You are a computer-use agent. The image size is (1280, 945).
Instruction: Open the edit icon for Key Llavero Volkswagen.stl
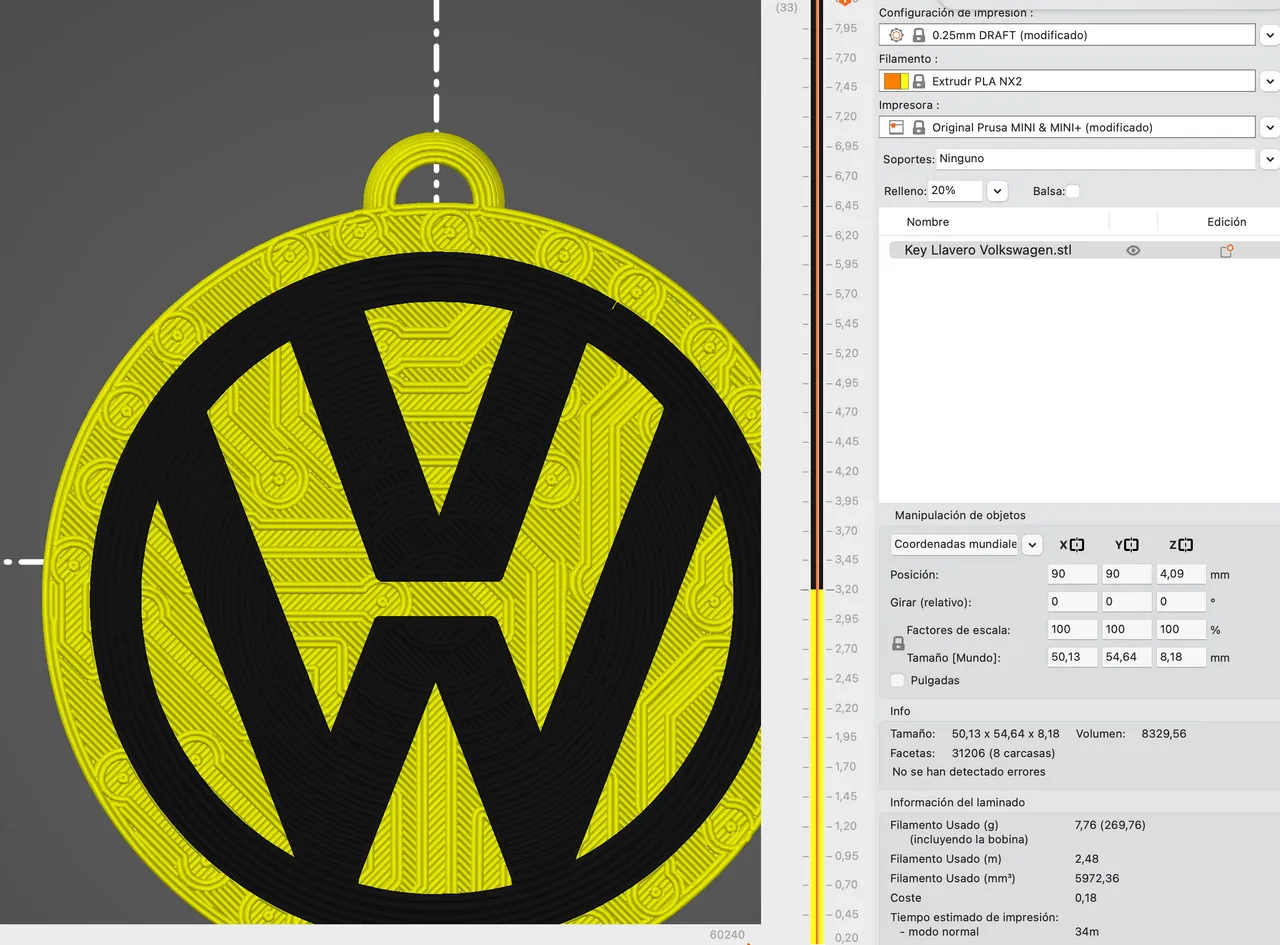coord(1226,251)
